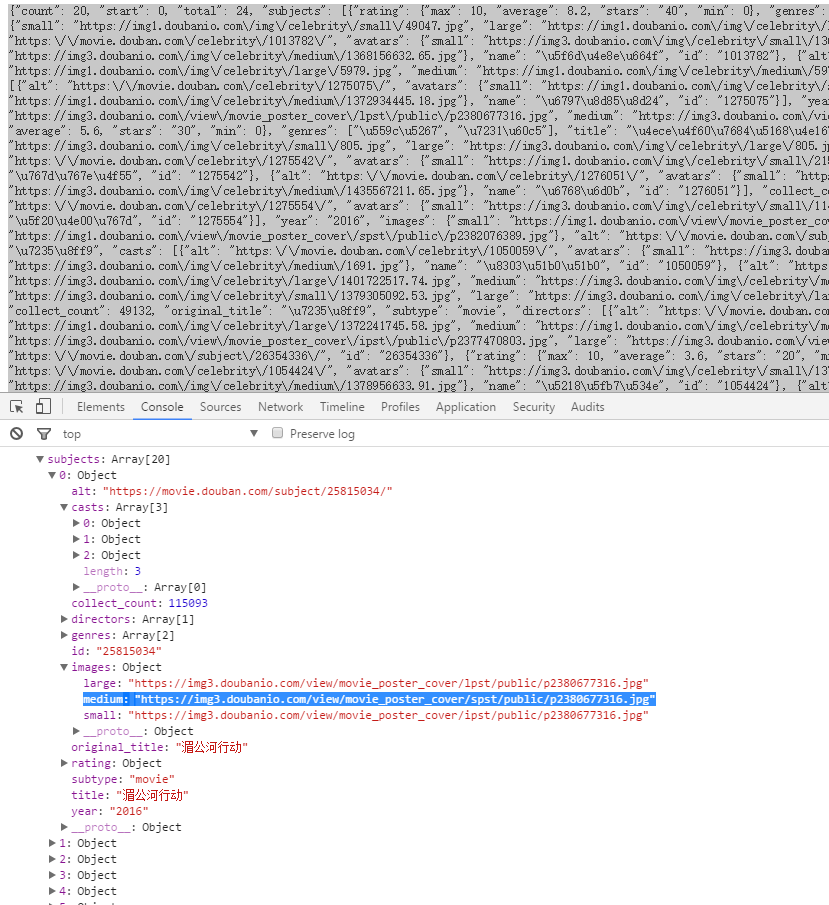Open the Network tab
The image size is (829, 905).
pyautogui.click(x=280, y=407)
